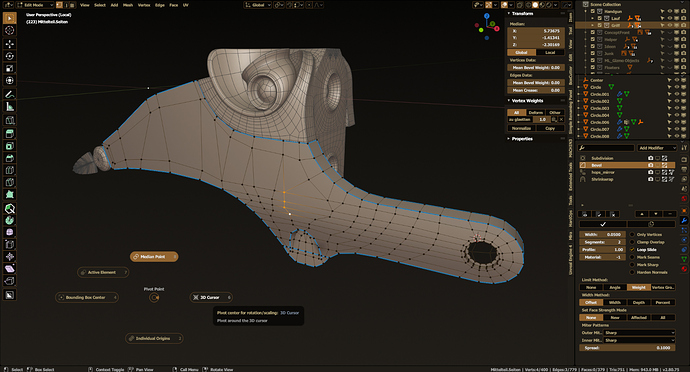
Task: Open the Add Modifier dropdown
Action: [x=657, y=148]
